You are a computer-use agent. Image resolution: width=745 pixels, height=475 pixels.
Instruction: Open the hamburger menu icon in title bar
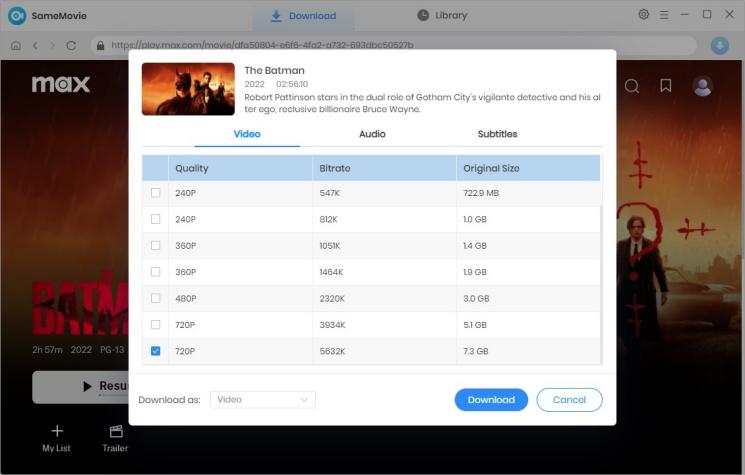point(664,15)
